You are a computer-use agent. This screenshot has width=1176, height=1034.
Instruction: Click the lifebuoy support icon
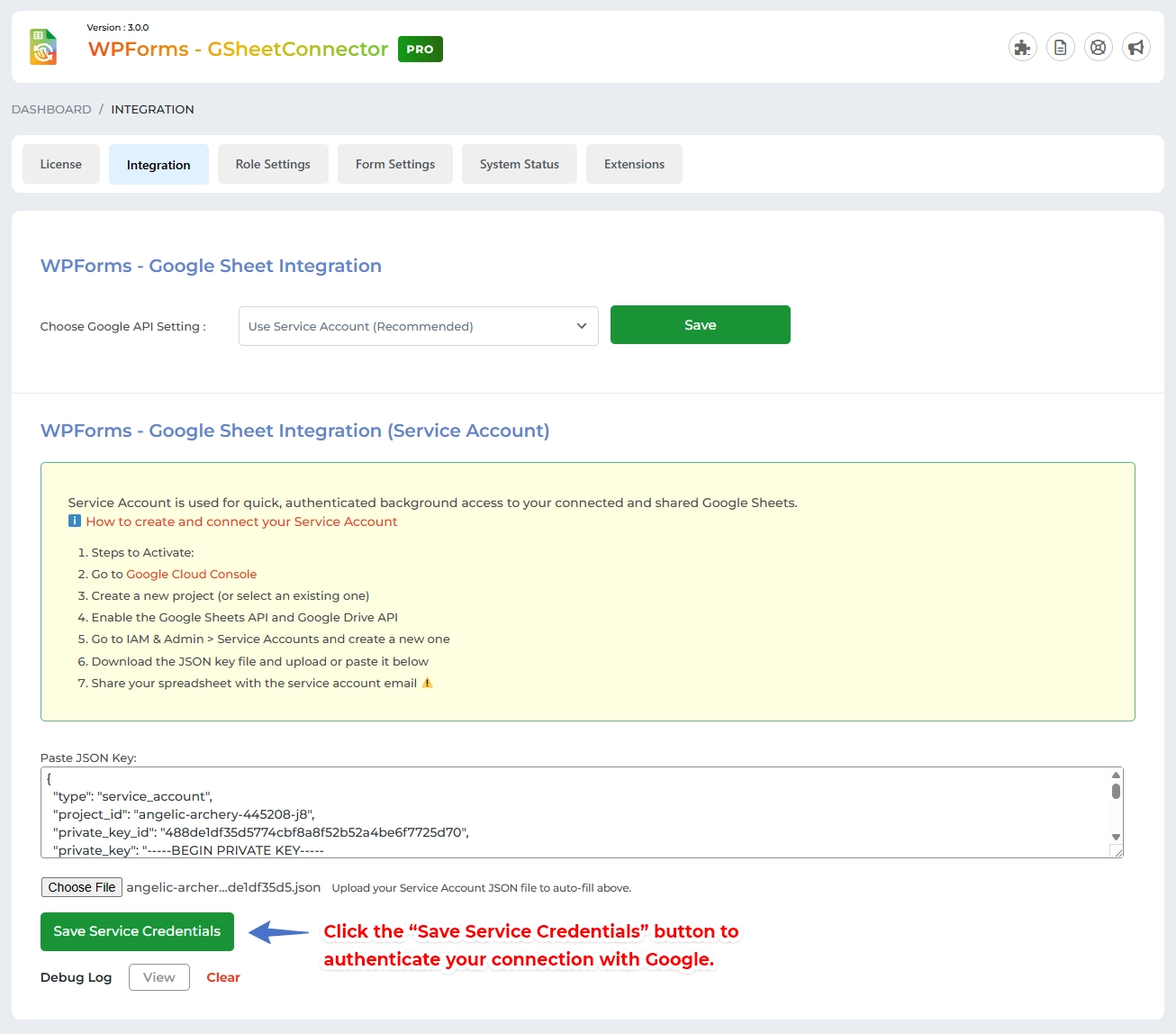1098,48
